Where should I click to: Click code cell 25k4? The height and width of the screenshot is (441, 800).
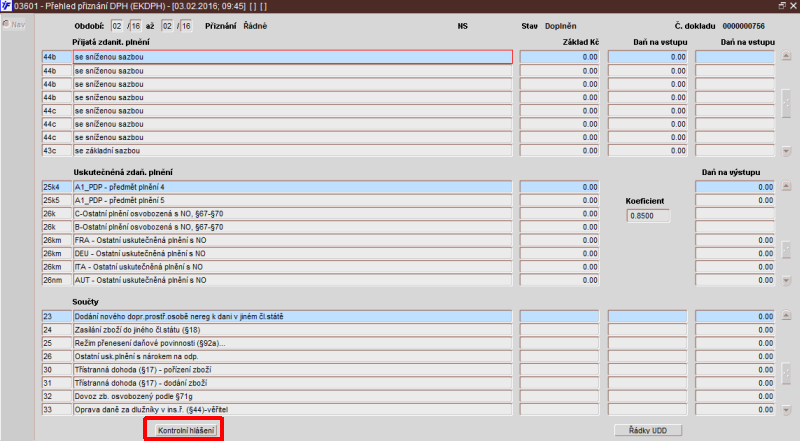[57, 187]
